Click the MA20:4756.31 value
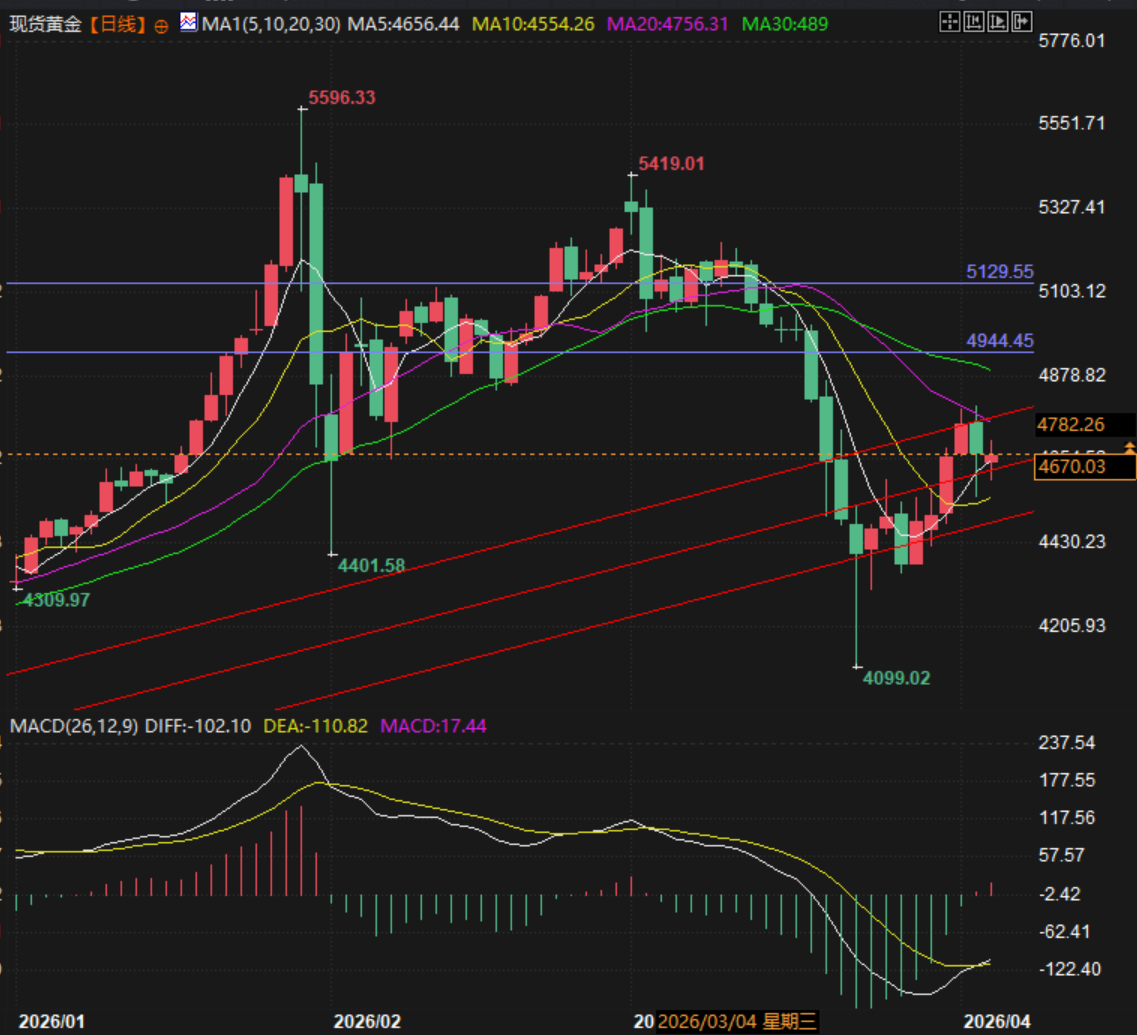The image size is (1137, 1035). pyautogui.click(x=667, y=24)
